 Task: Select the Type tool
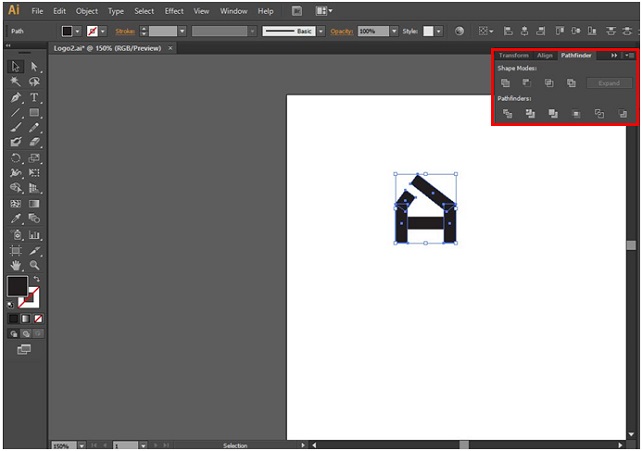point(34,97)
